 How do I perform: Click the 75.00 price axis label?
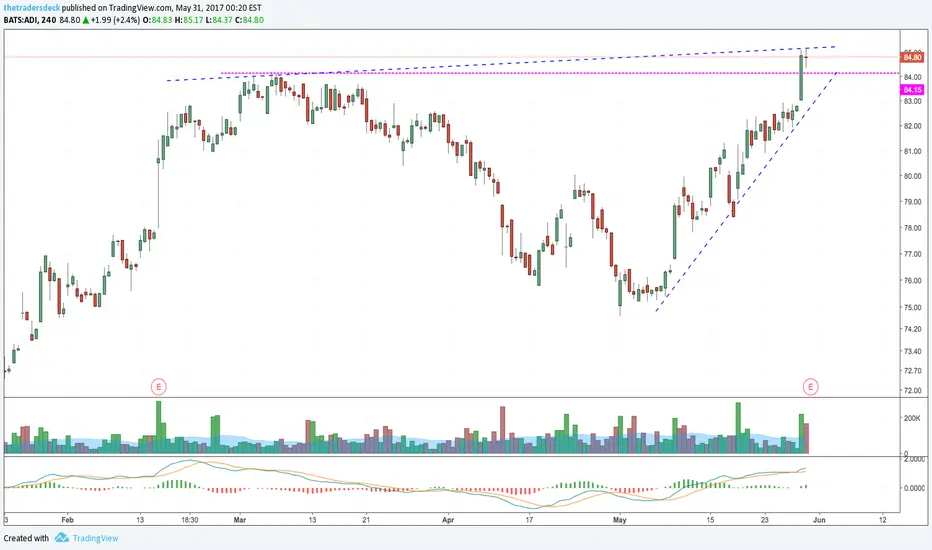pyautogui.click(x=912, y=307)
